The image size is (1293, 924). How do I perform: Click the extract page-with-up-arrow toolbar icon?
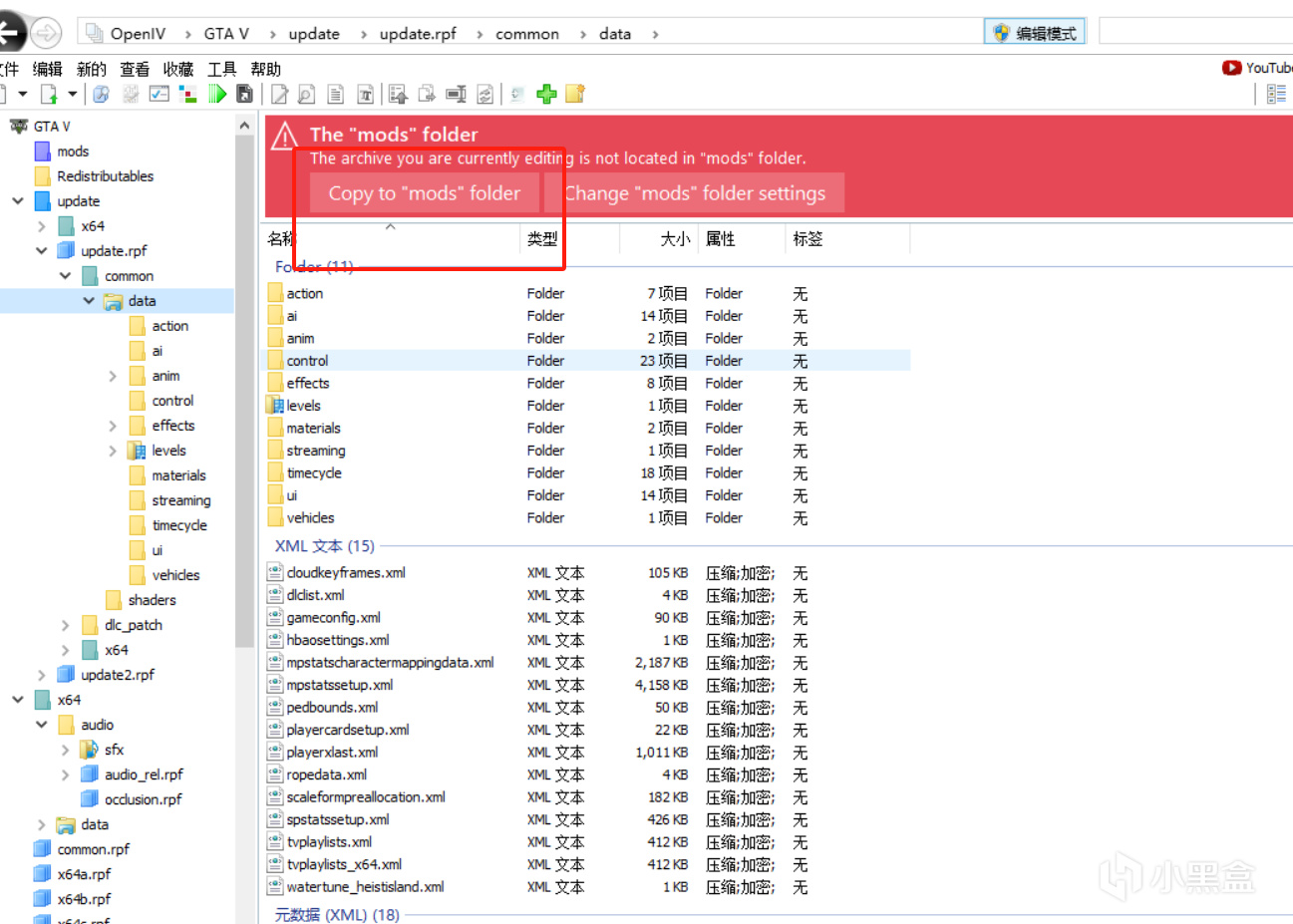(x=398, y=94)
